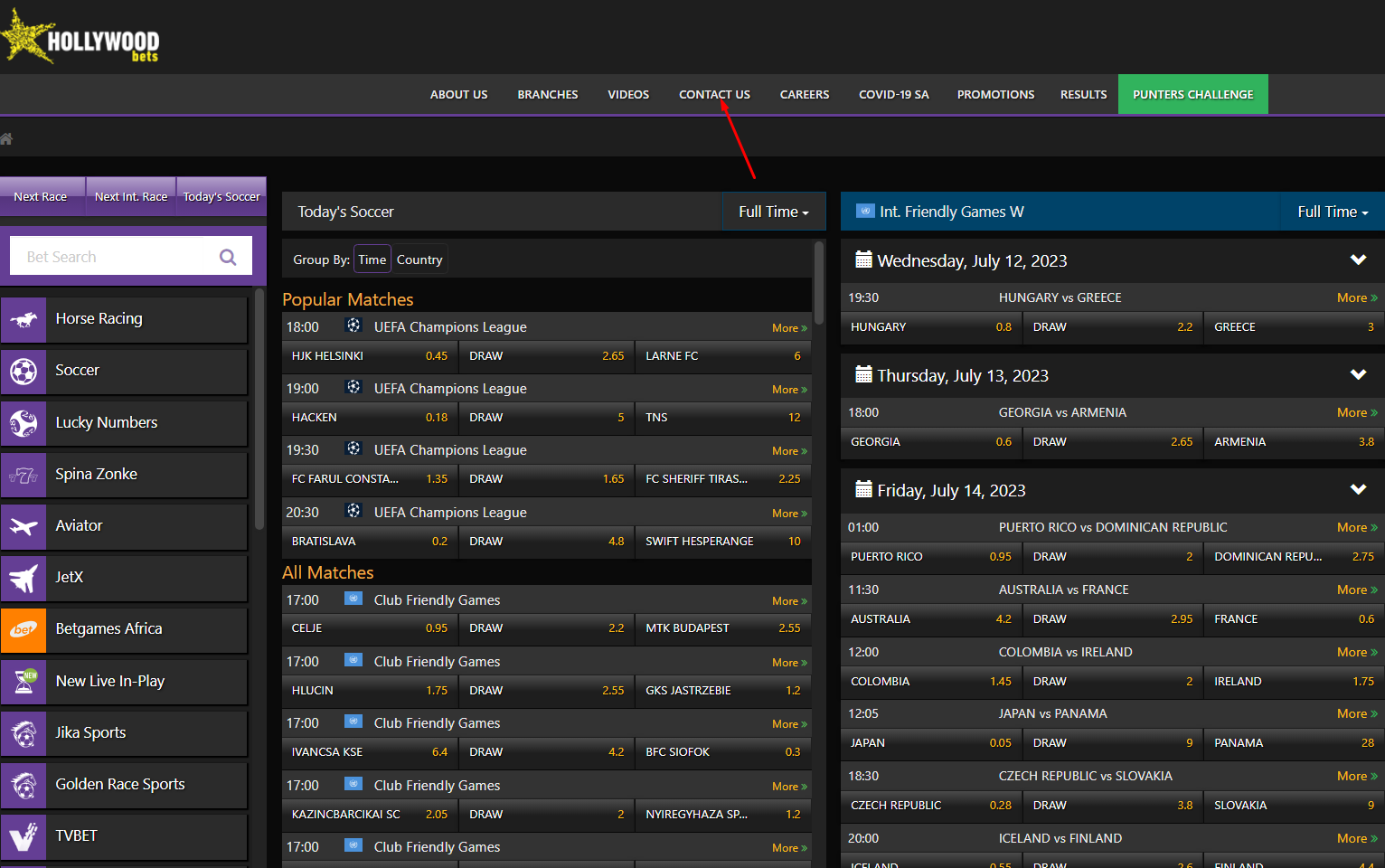Viewport: 1385px width, 868px height.
Task: Open the BRANCHES menu item
Action: tap(548, 94)
